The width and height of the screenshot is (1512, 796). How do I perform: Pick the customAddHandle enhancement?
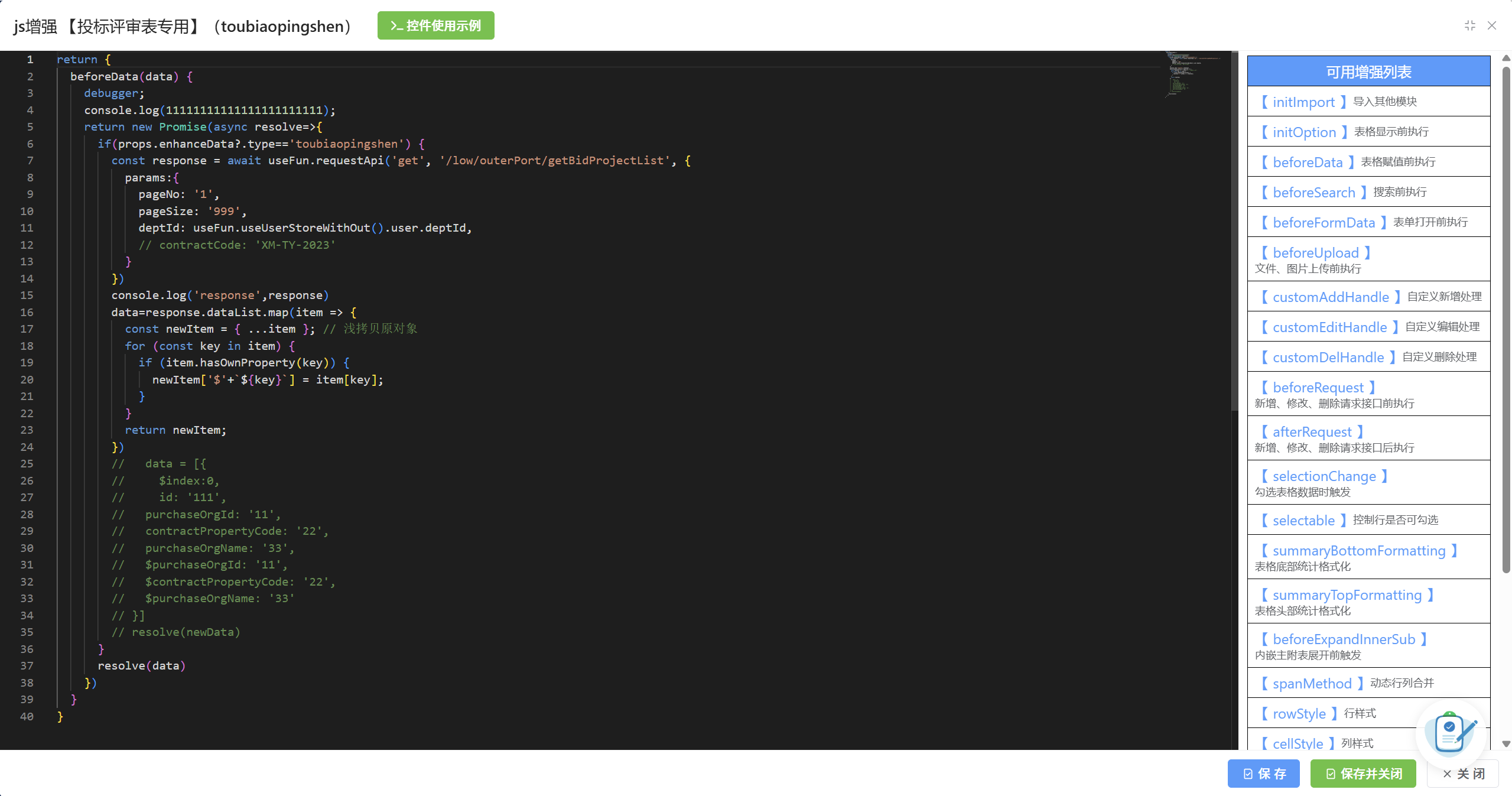(x=1330, y=297)
